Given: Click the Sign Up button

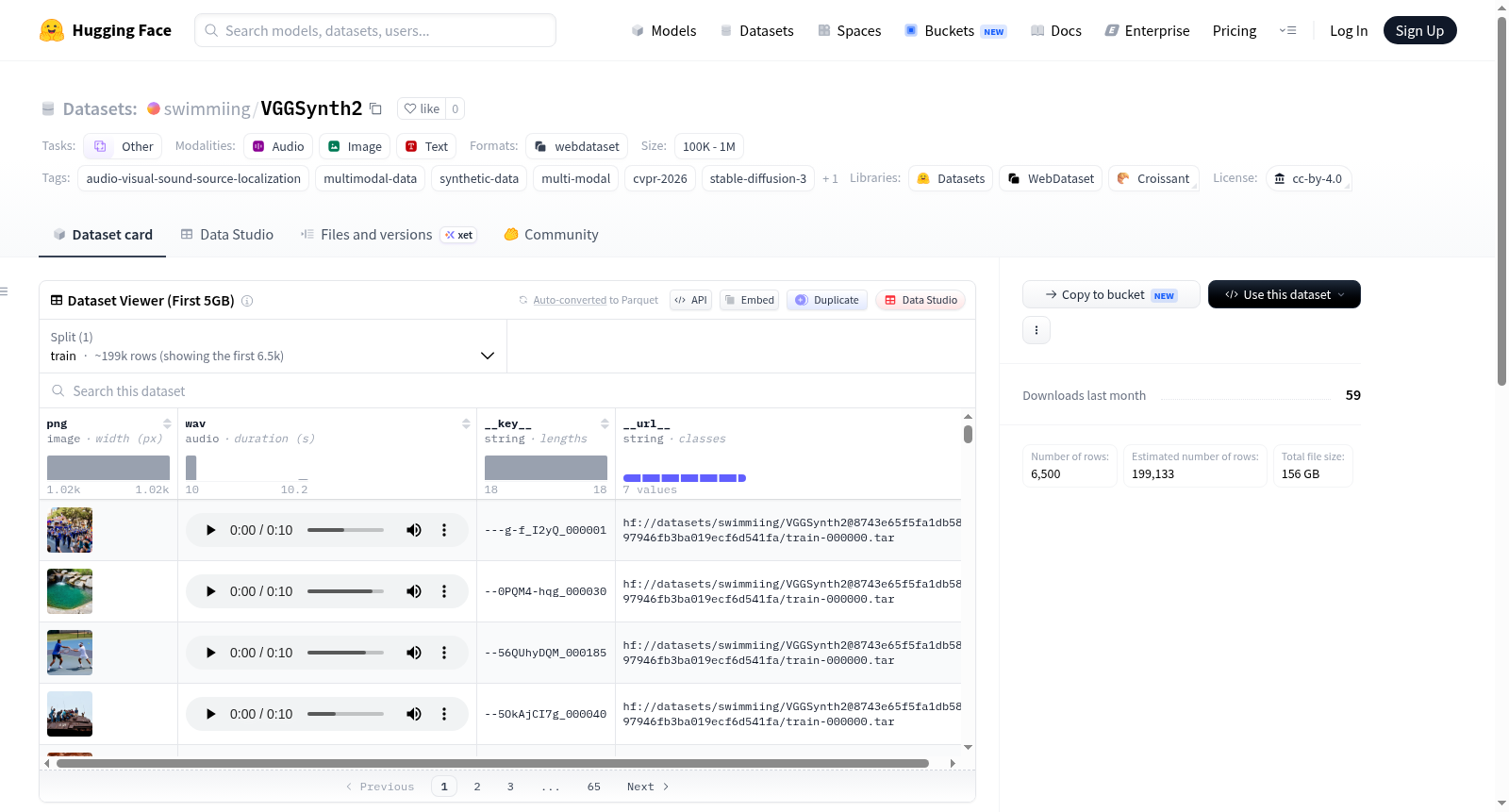Looking at the screenshot, I should (1420, 30).
